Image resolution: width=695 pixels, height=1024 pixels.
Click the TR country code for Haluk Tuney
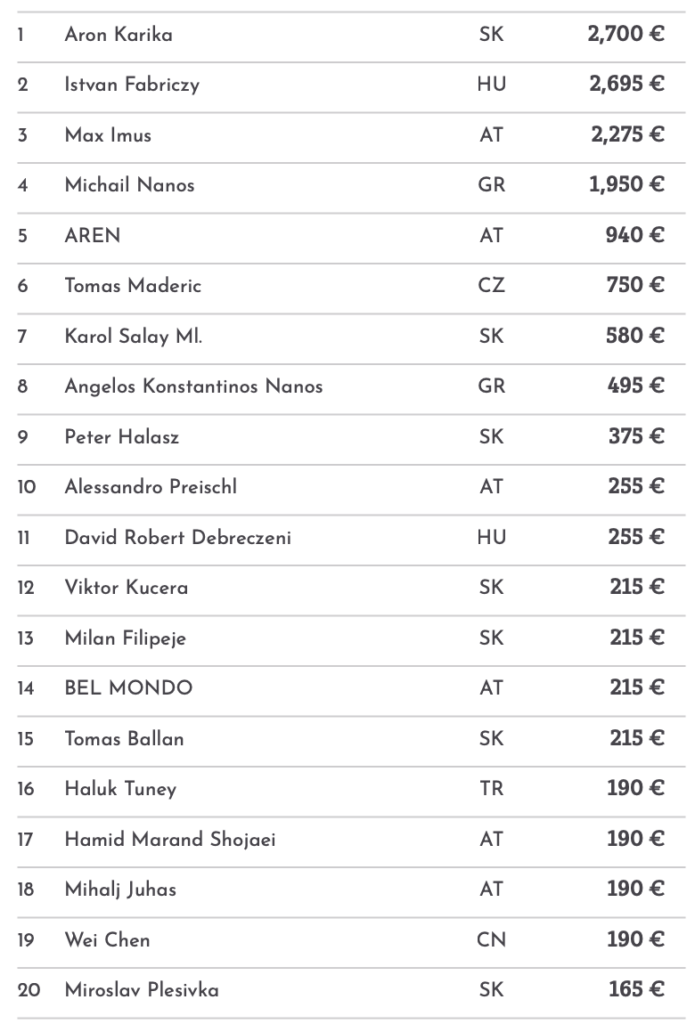click(491, 789)
